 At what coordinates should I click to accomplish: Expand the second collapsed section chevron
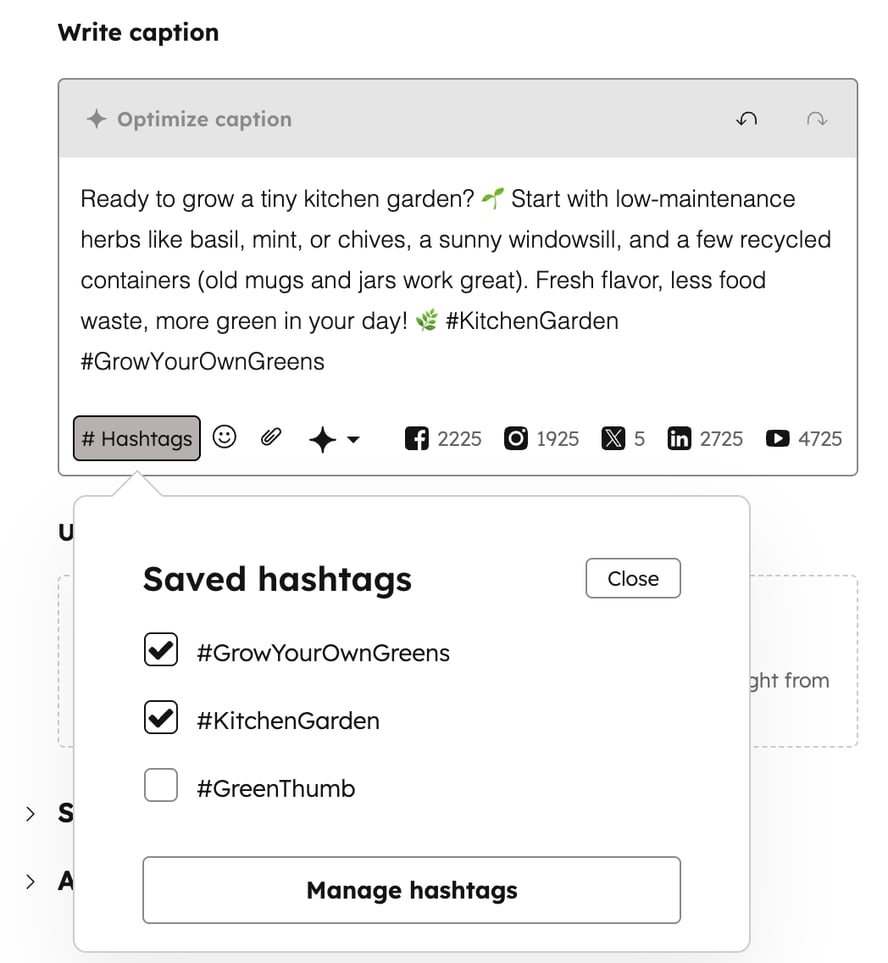tap(30, 881)
